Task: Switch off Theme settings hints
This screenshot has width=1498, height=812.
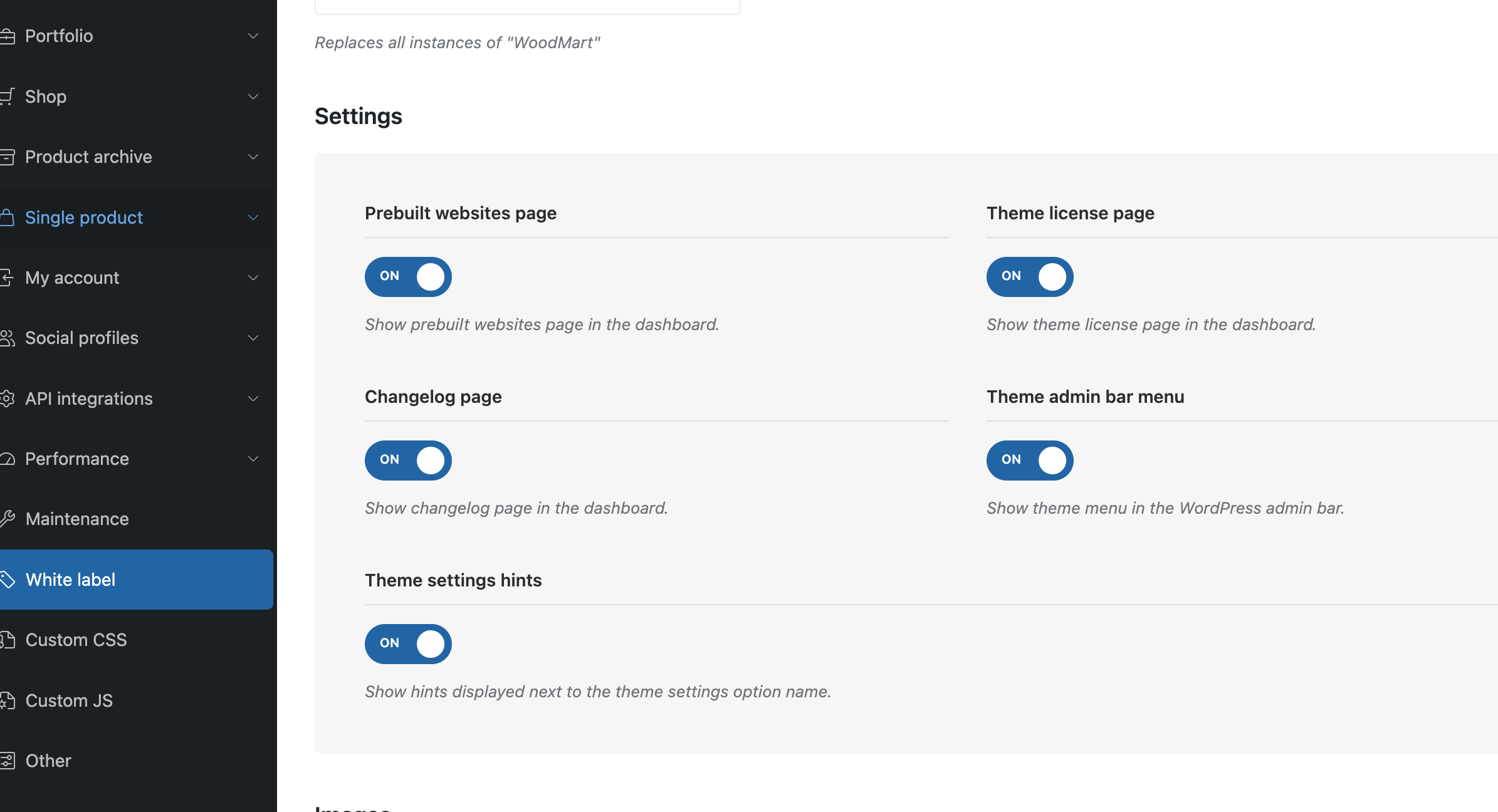Action: pos(408,644)
